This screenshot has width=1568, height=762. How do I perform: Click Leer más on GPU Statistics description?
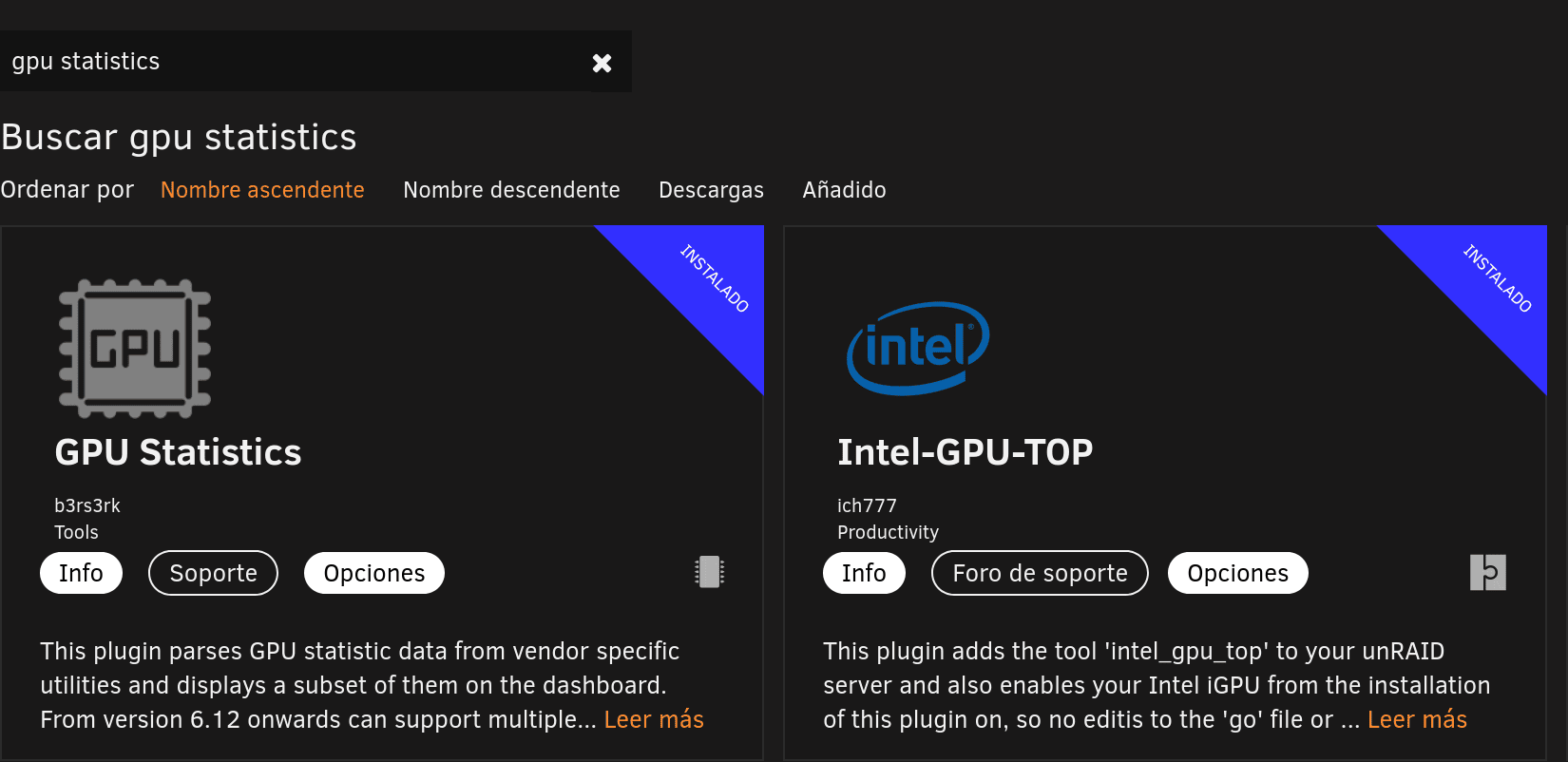[654, 720]
